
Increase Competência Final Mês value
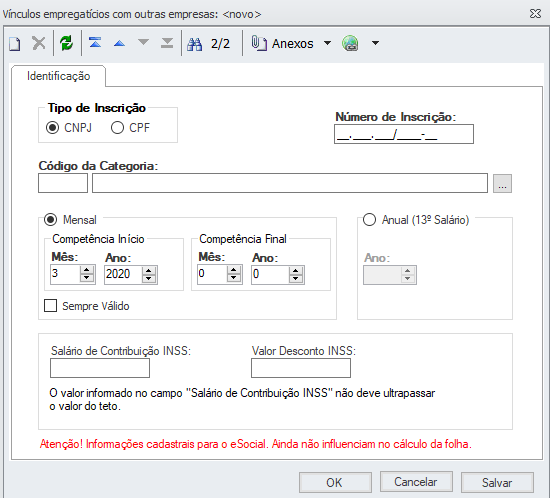(x=234, y=270)
